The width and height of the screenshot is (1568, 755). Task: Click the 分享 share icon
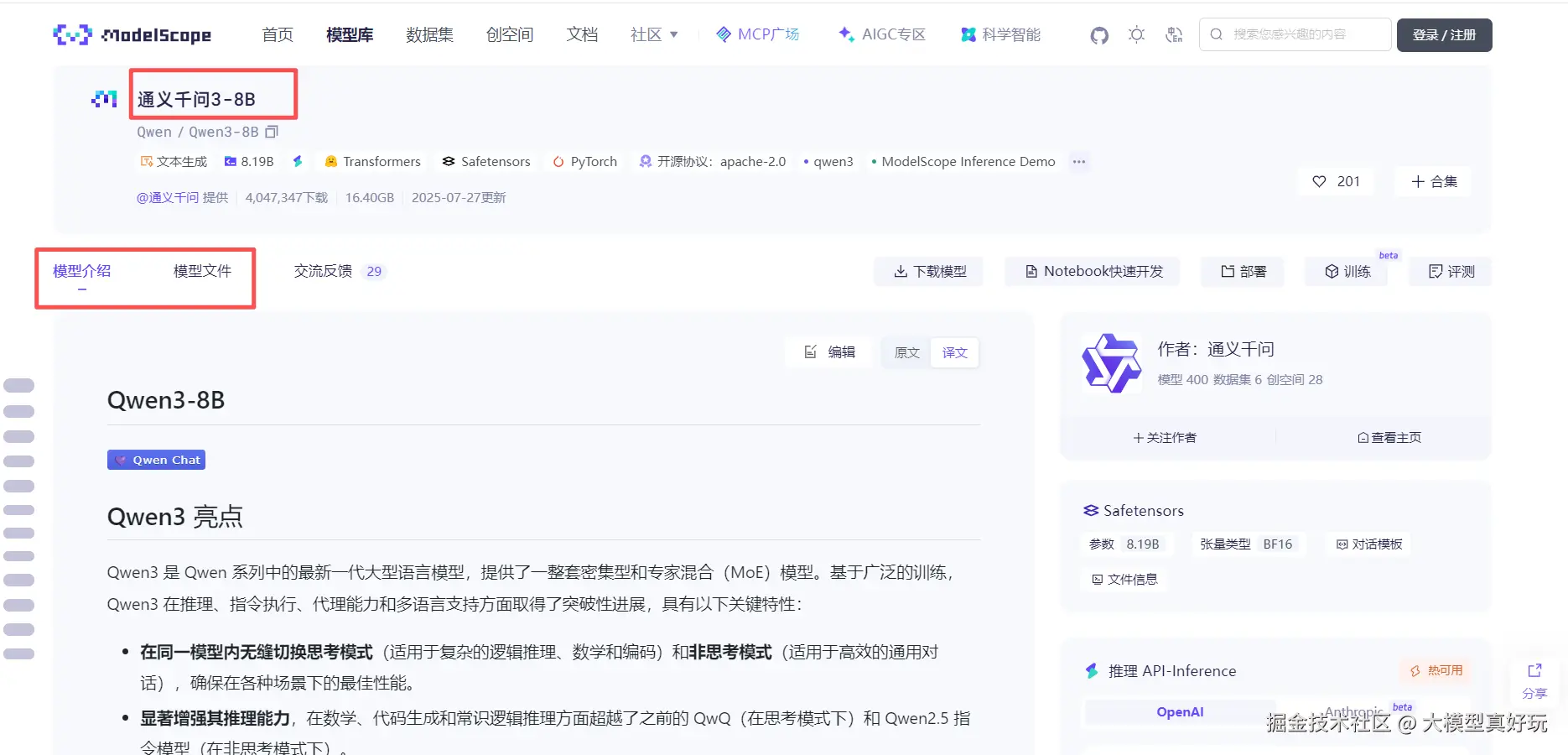[1534, 681]
